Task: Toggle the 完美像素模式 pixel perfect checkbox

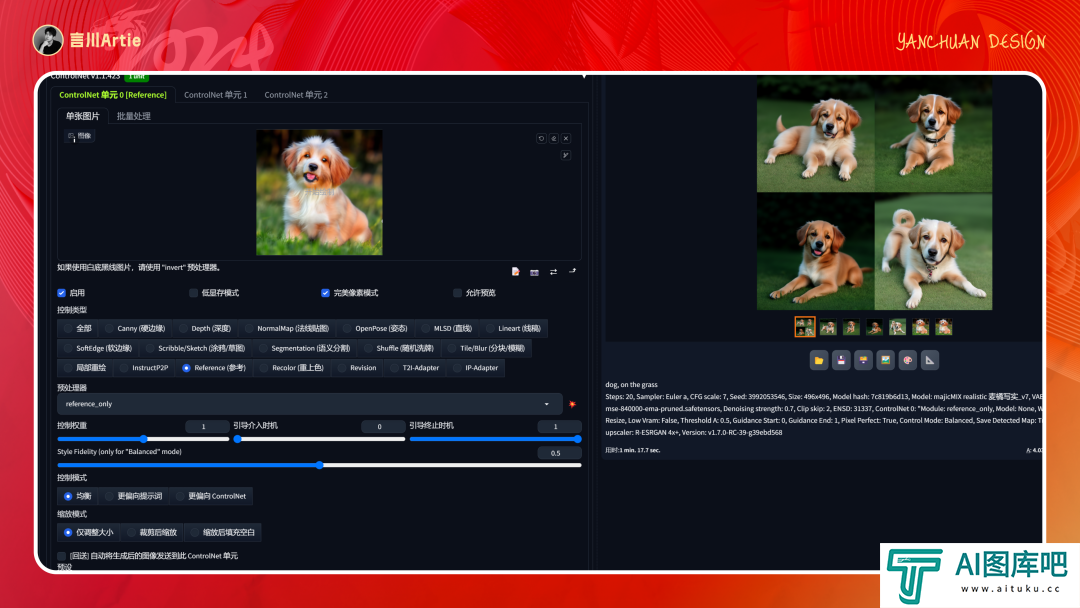Action: [325, 293]
